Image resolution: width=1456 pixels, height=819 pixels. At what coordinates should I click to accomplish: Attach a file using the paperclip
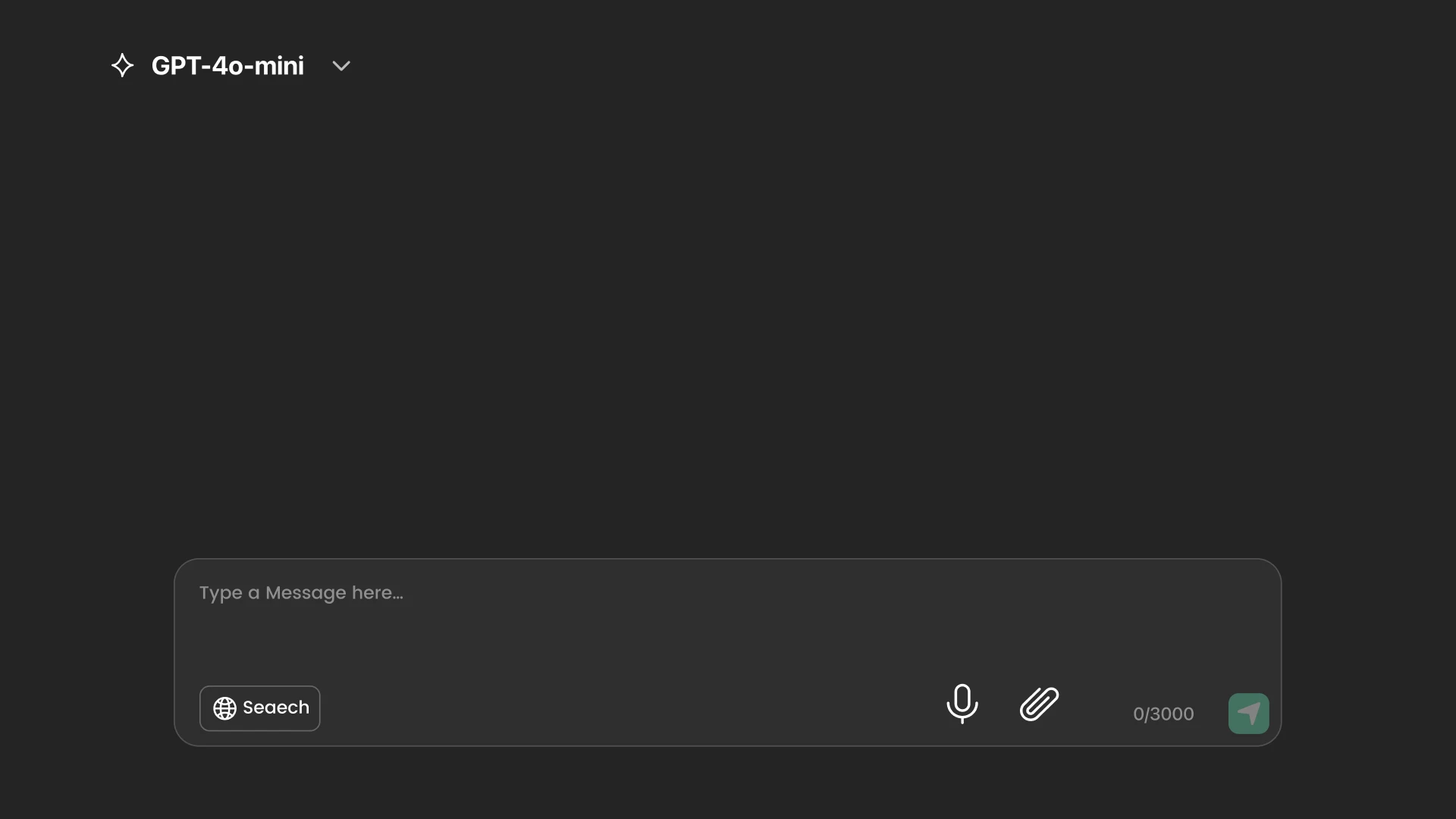[1039, 704]
